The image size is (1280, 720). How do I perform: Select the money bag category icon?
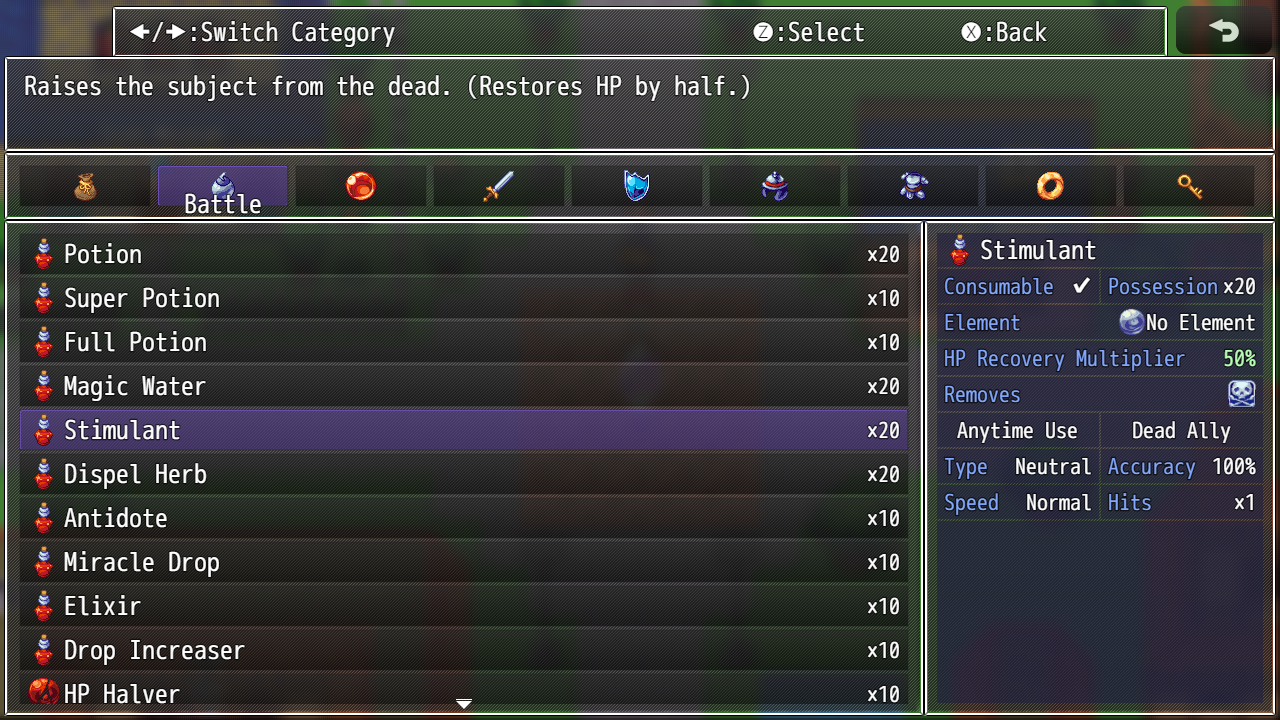point(85,186)
